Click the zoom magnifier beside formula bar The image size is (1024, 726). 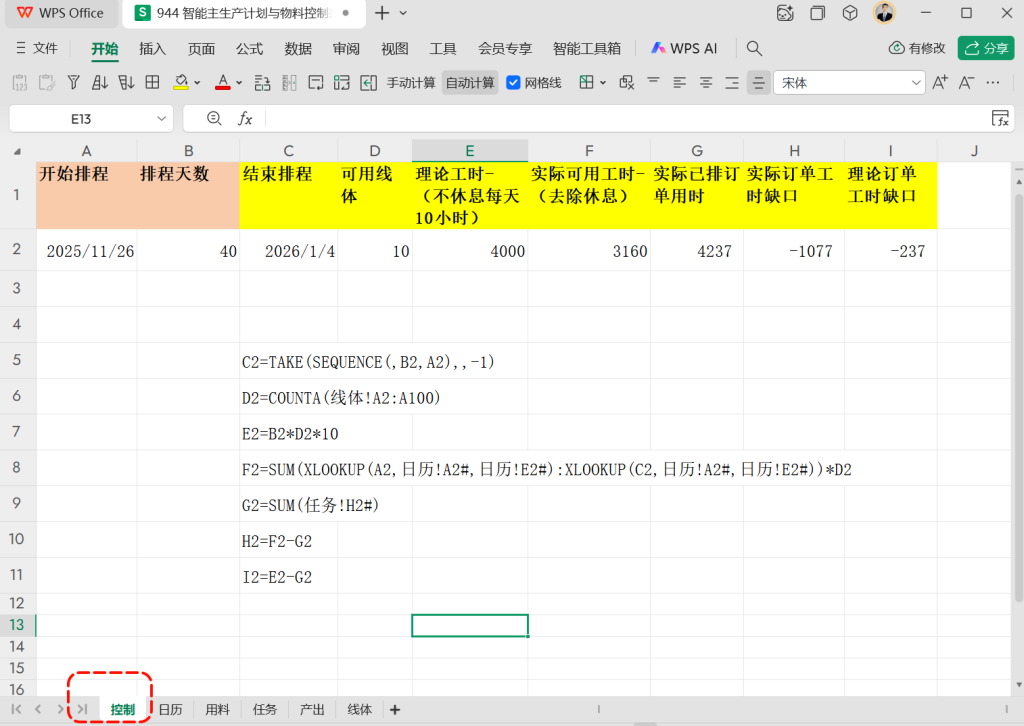tap(214, 118)
